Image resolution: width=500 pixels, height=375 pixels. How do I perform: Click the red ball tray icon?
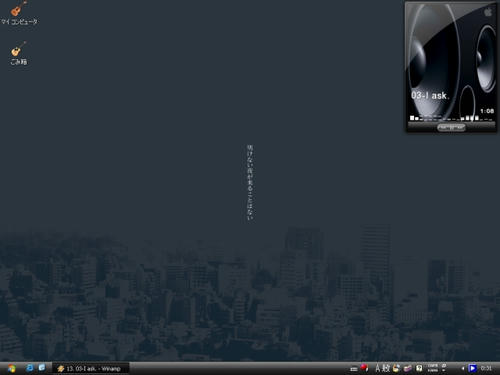tap(365, 368)
